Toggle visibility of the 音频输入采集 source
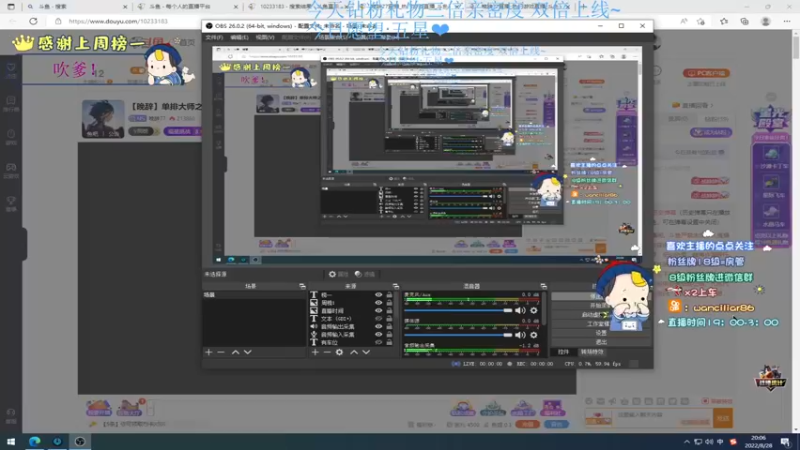800x450 pixels. click(x=378, y=334)
